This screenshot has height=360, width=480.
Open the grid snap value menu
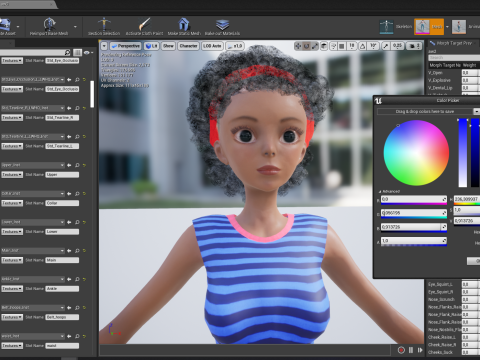pyautogui.click(x=351, y=46)
